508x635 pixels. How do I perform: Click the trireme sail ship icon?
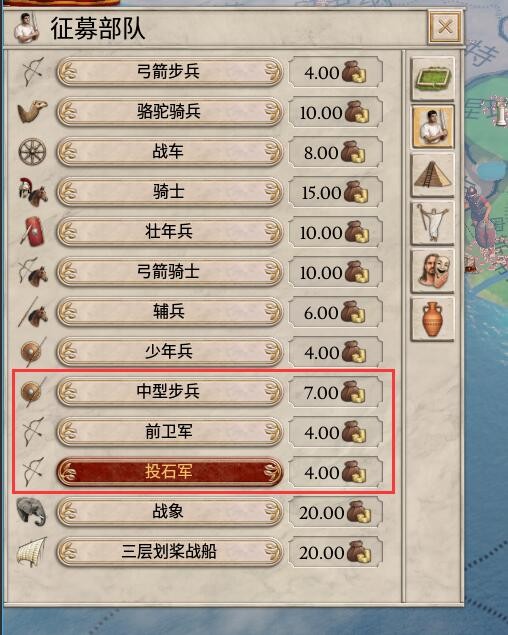pyautogui.click(x=32, y=552)
